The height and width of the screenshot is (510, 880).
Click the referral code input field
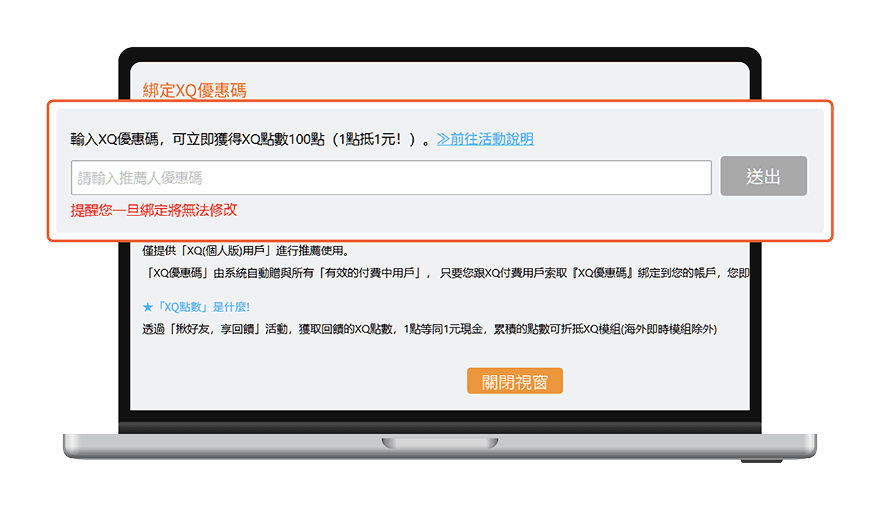390,178
